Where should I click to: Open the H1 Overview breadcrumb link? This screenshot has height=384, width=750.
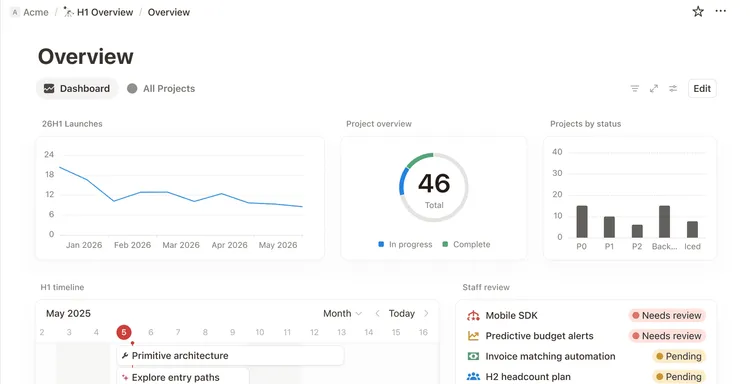pyautogui.click(x=105, y=12)
